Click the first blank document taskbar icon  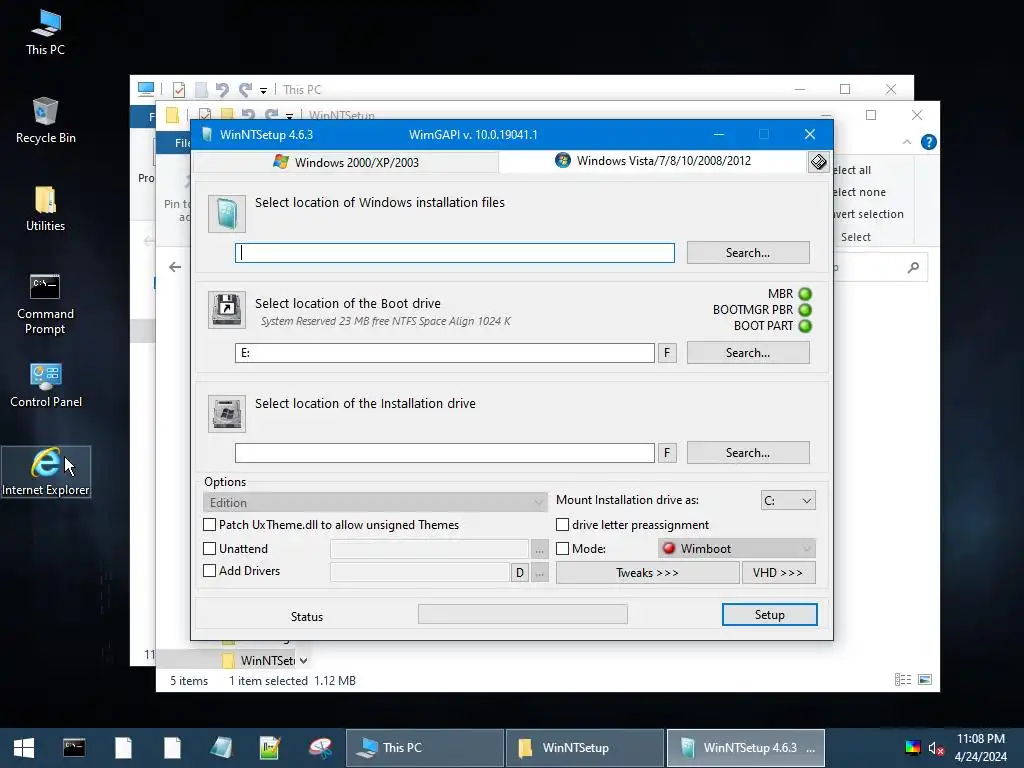coord(123,748)
